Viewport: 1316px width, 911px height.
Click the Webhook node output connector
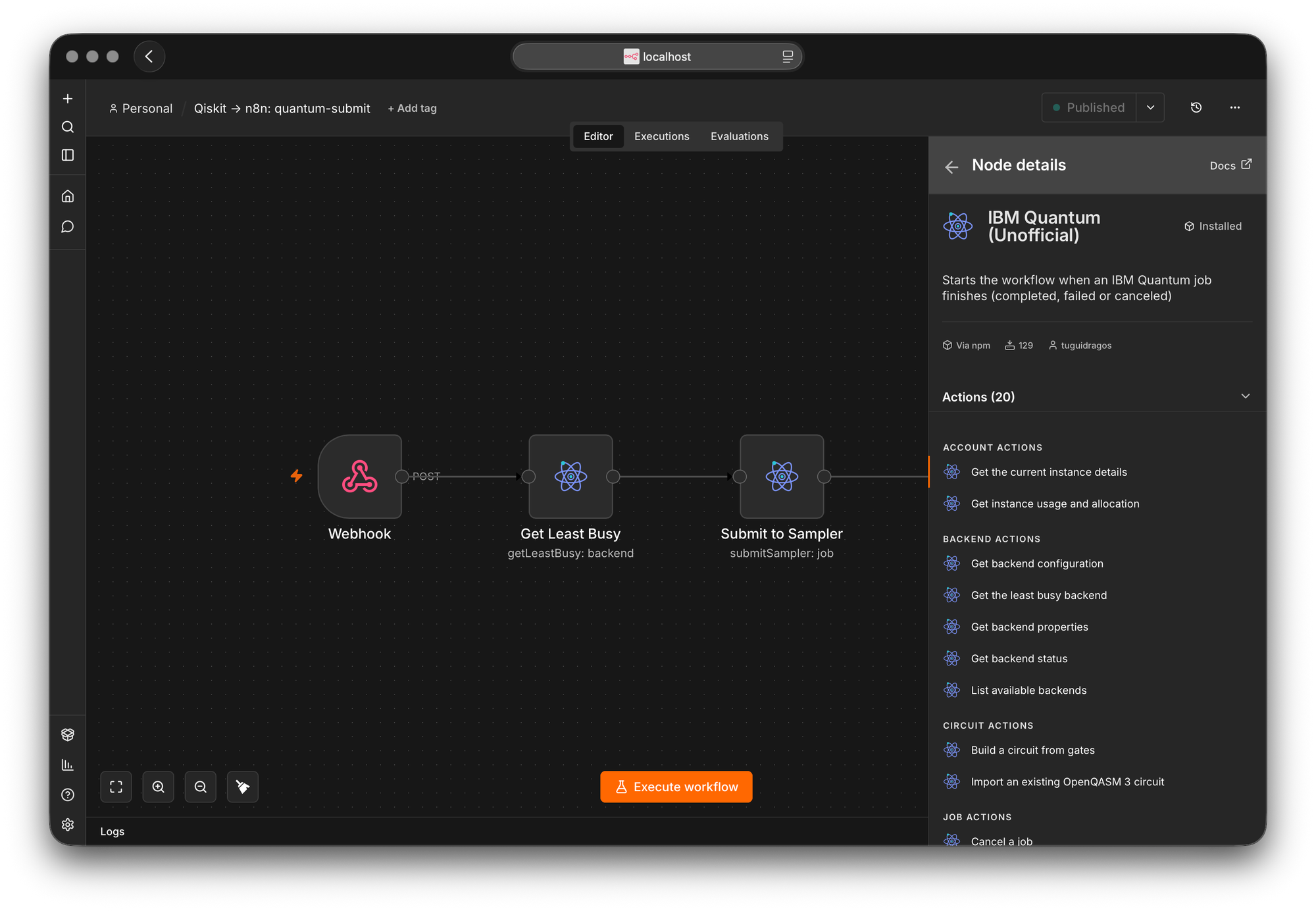tap(401, 477)
